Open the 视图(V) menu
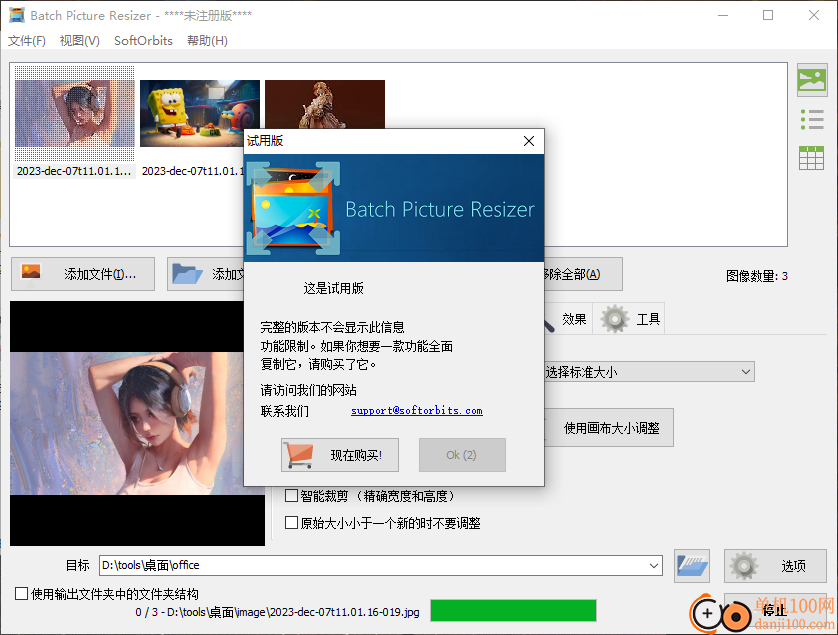This screenshot has width=838, height=635. 80,41
